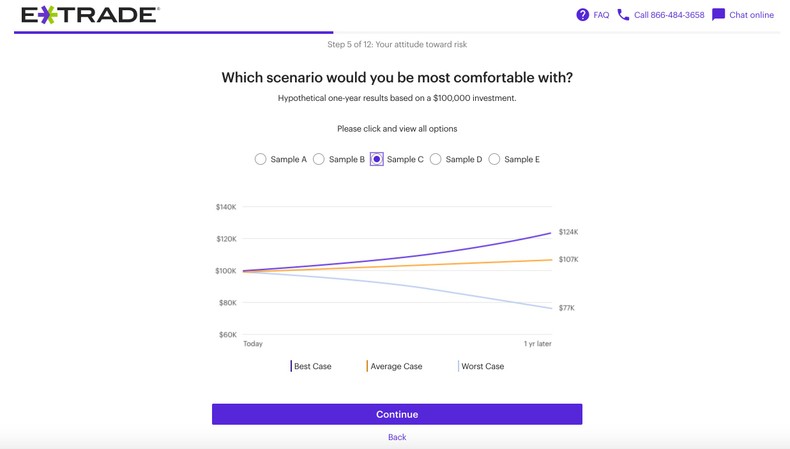Viewport: 790px width, 449px height.
Task: Select Sample A radio button
Action: 261,159
